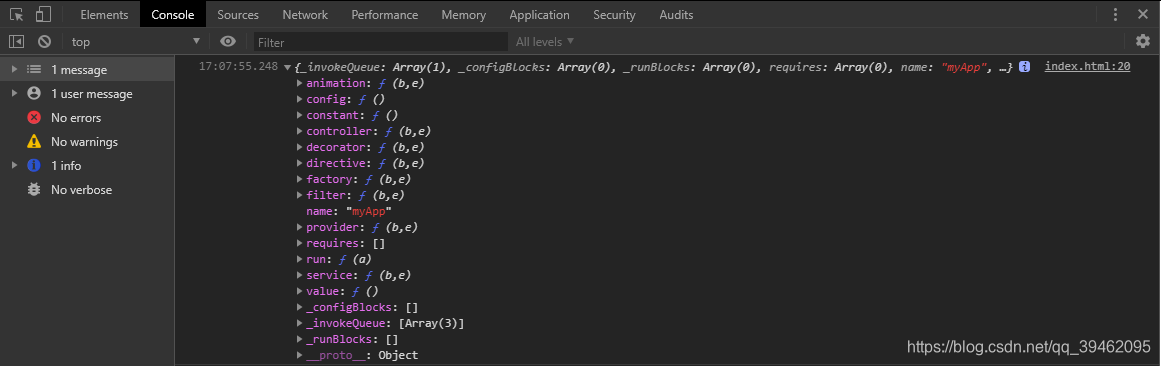The height and width of the screenshot is (366, 1161).
Task: Expand the _runBlocks array
Action: (x=300, y=339)
